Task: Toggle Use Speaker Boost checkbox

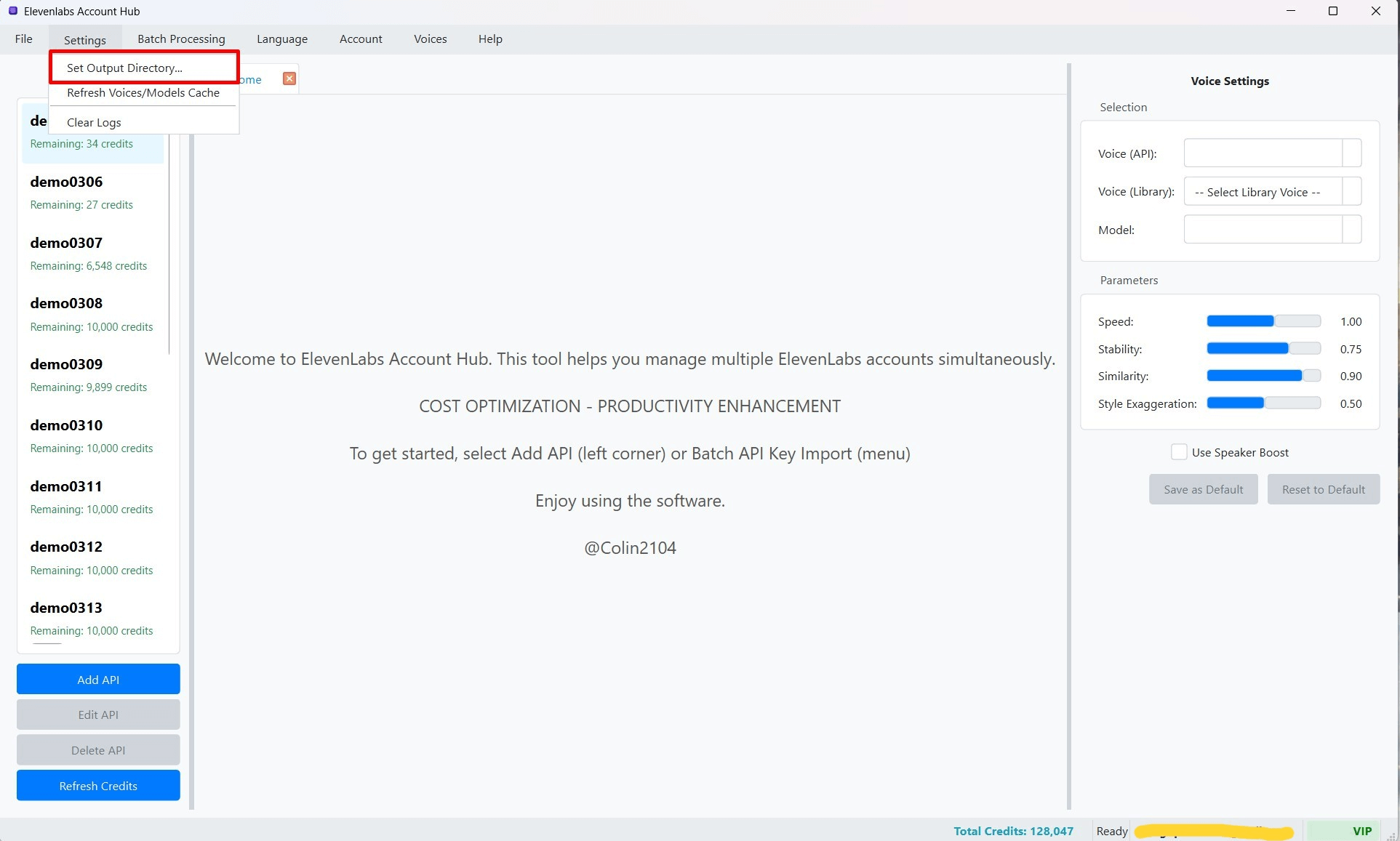Action: tap(1179, 452)
